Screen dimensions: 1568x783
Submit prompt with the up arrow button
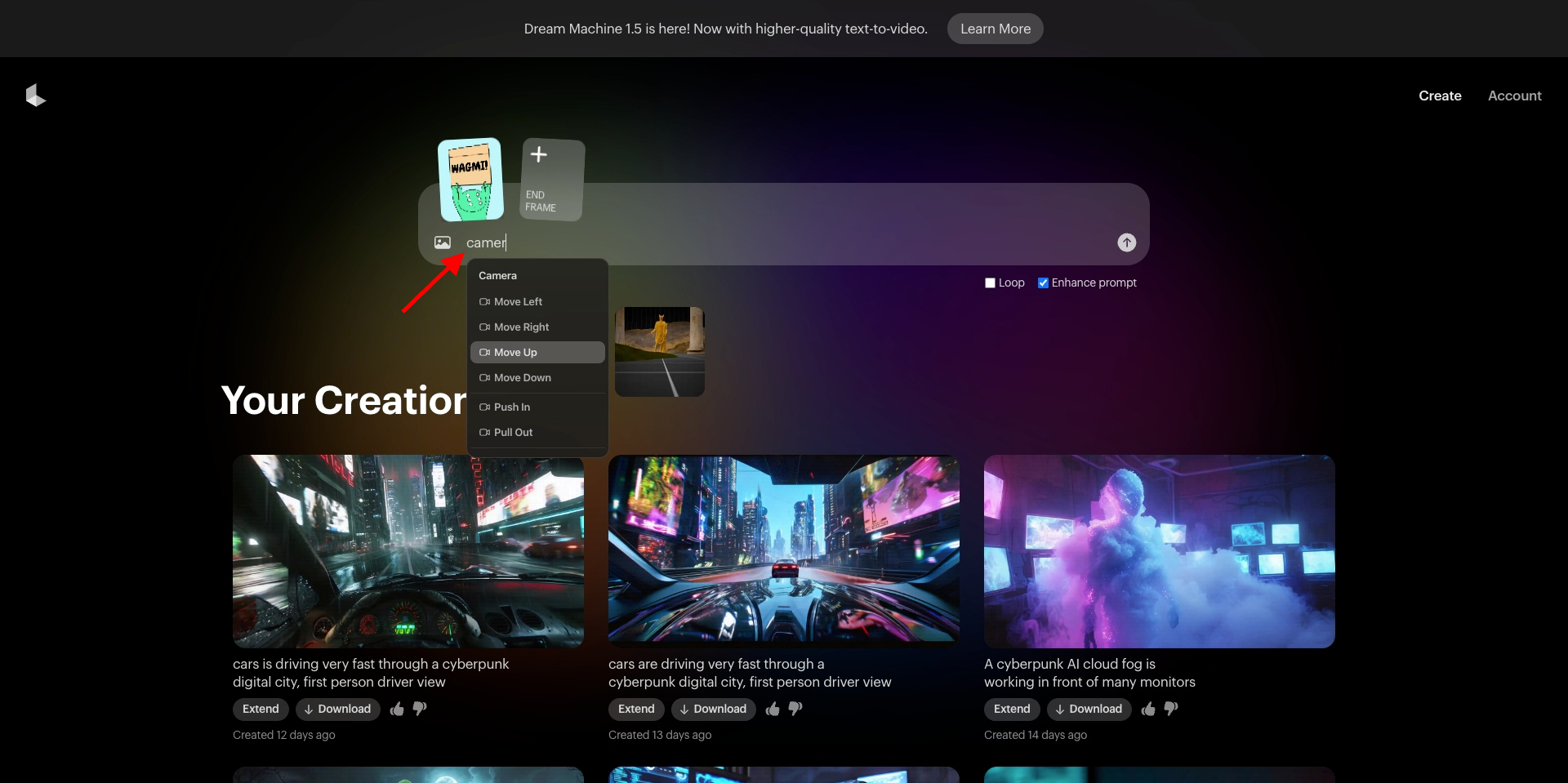[1126, 242]
